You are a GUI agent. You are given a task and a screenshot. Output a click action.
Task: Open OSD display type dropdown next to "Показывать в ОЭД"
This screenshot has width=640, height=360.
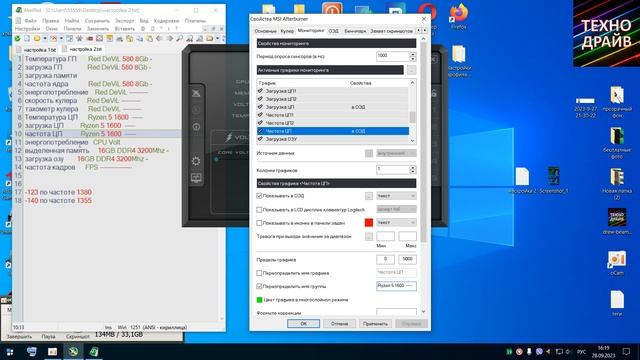point(396,196)
